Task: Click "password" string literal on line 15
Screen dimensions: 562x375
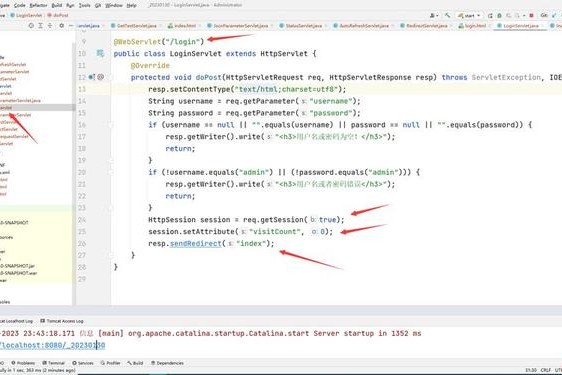Action: (x=330, y=113)
